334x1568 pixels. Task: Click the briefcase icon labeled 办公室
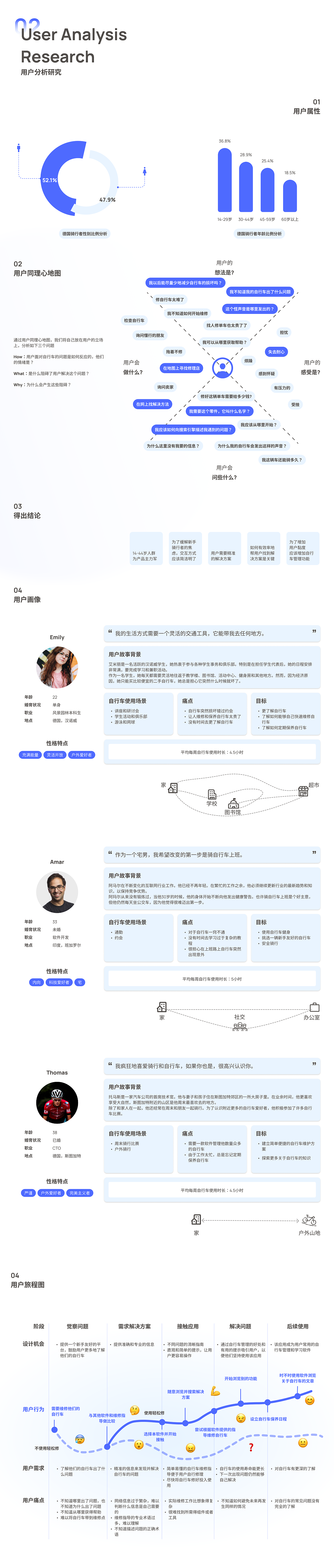click(314, 1007)
